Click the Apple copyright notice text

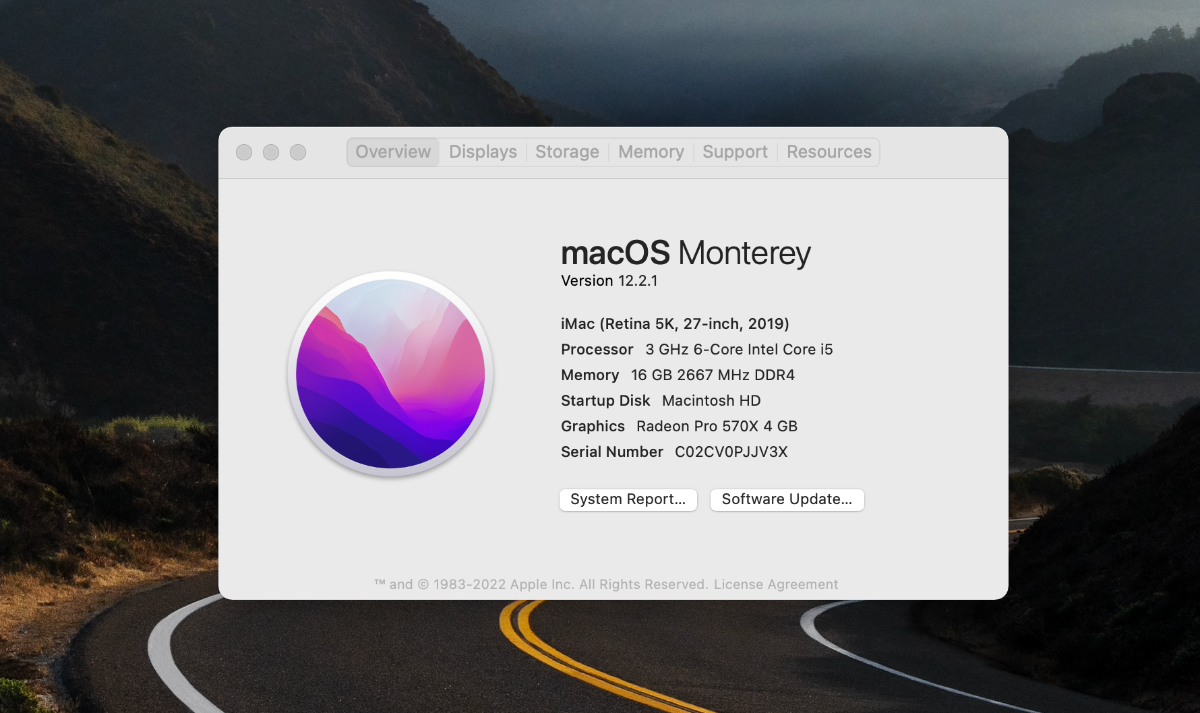[x=541, y=584]
